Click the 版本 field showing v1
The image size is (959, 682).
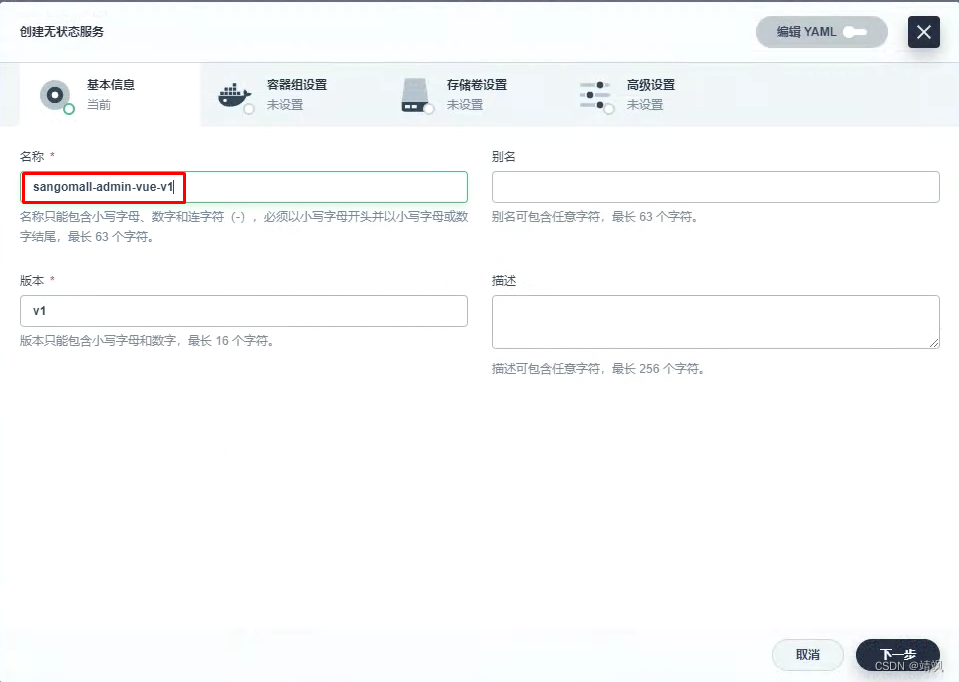(244, 311)
